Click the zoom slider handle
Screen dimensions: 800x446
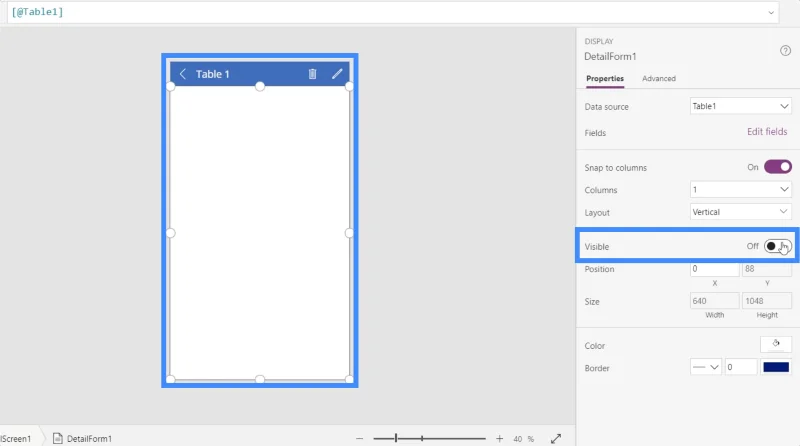coord(396,438)
